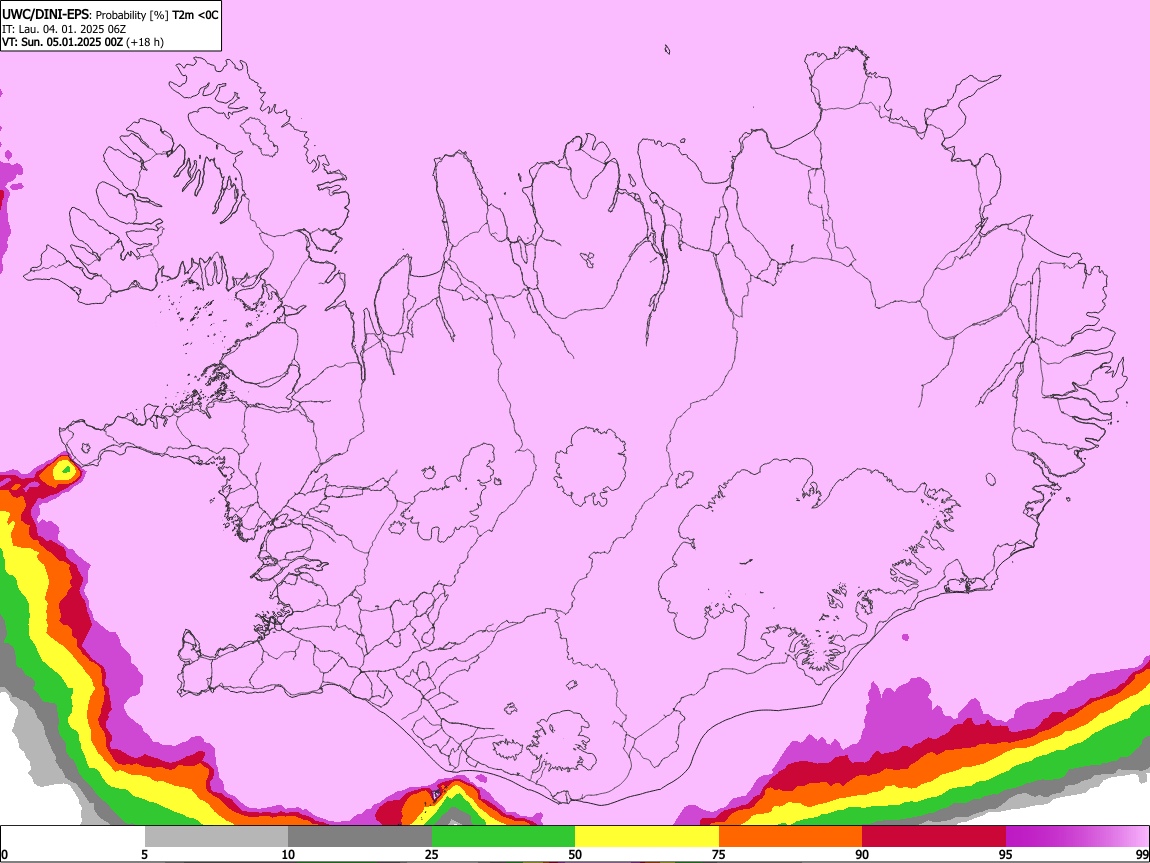This screenshot has height=863, width=1150.
Task: Click legend tick label '50'
Action: point(575,854)
